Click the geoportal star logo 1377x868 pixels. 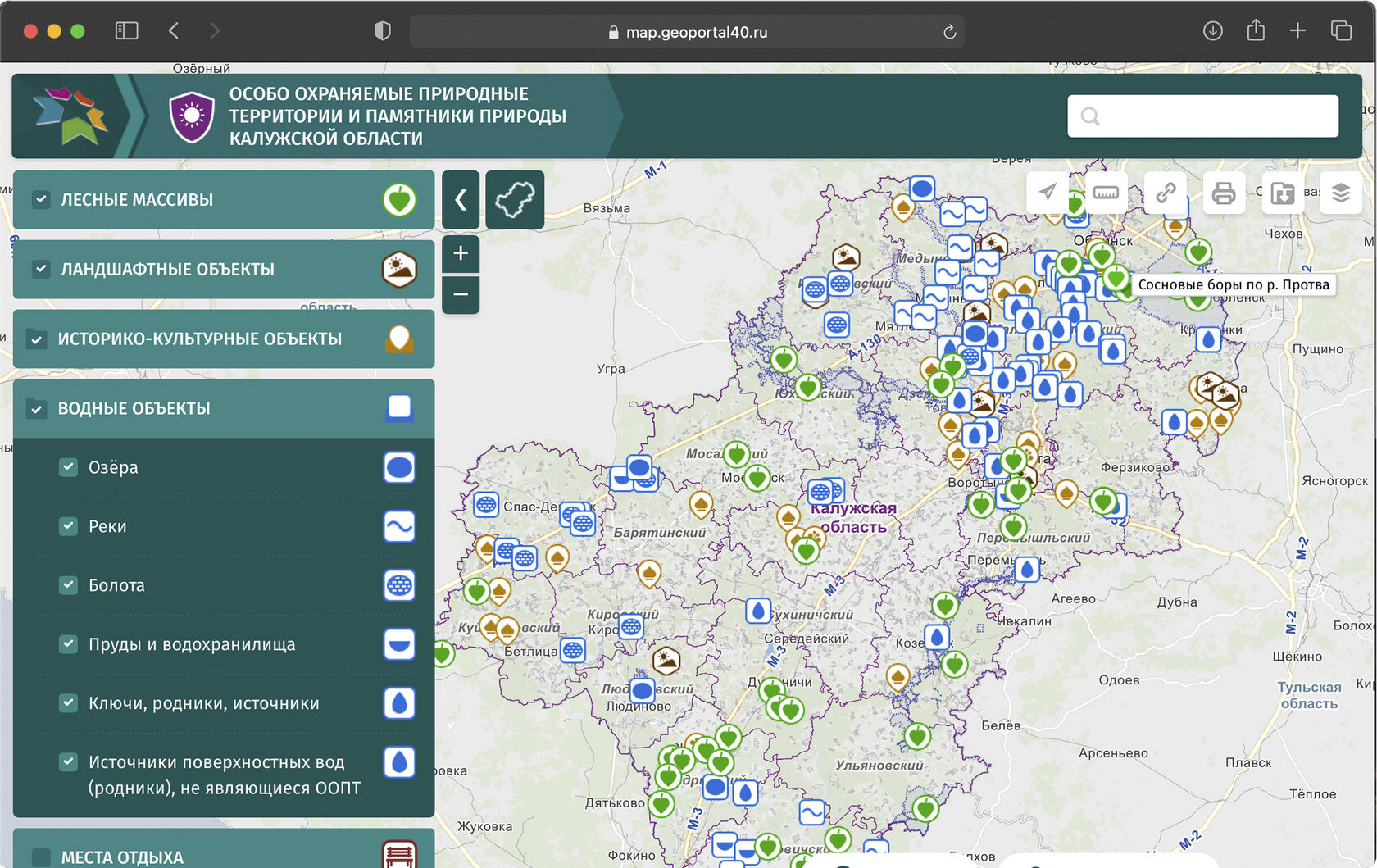tap(70, 116)
